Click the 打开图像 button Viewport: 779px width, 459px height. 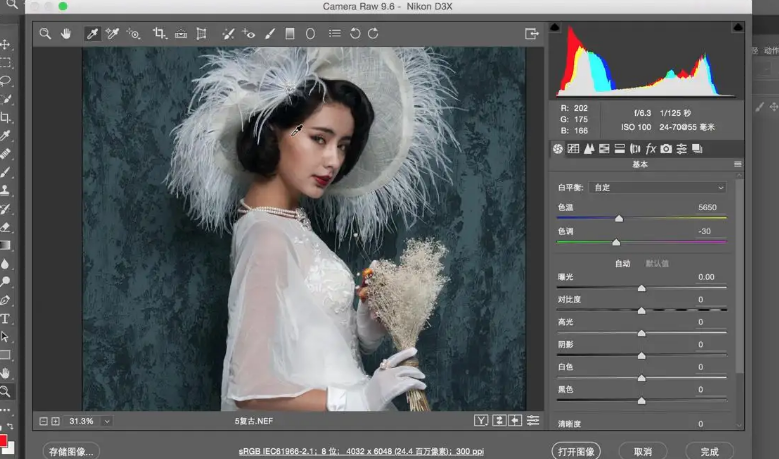pos(576,451)
